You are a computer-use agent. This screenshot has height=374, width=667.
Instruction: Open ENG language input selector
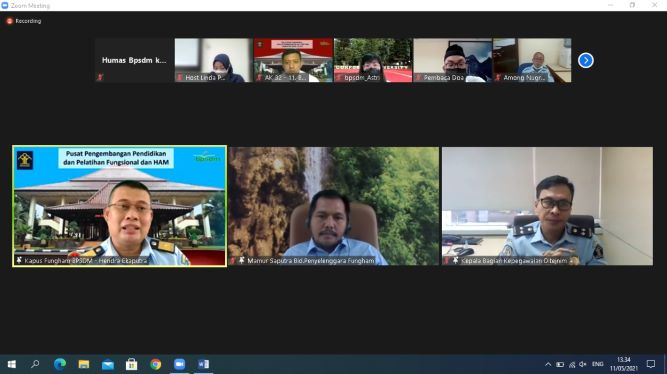click(598, 364)
